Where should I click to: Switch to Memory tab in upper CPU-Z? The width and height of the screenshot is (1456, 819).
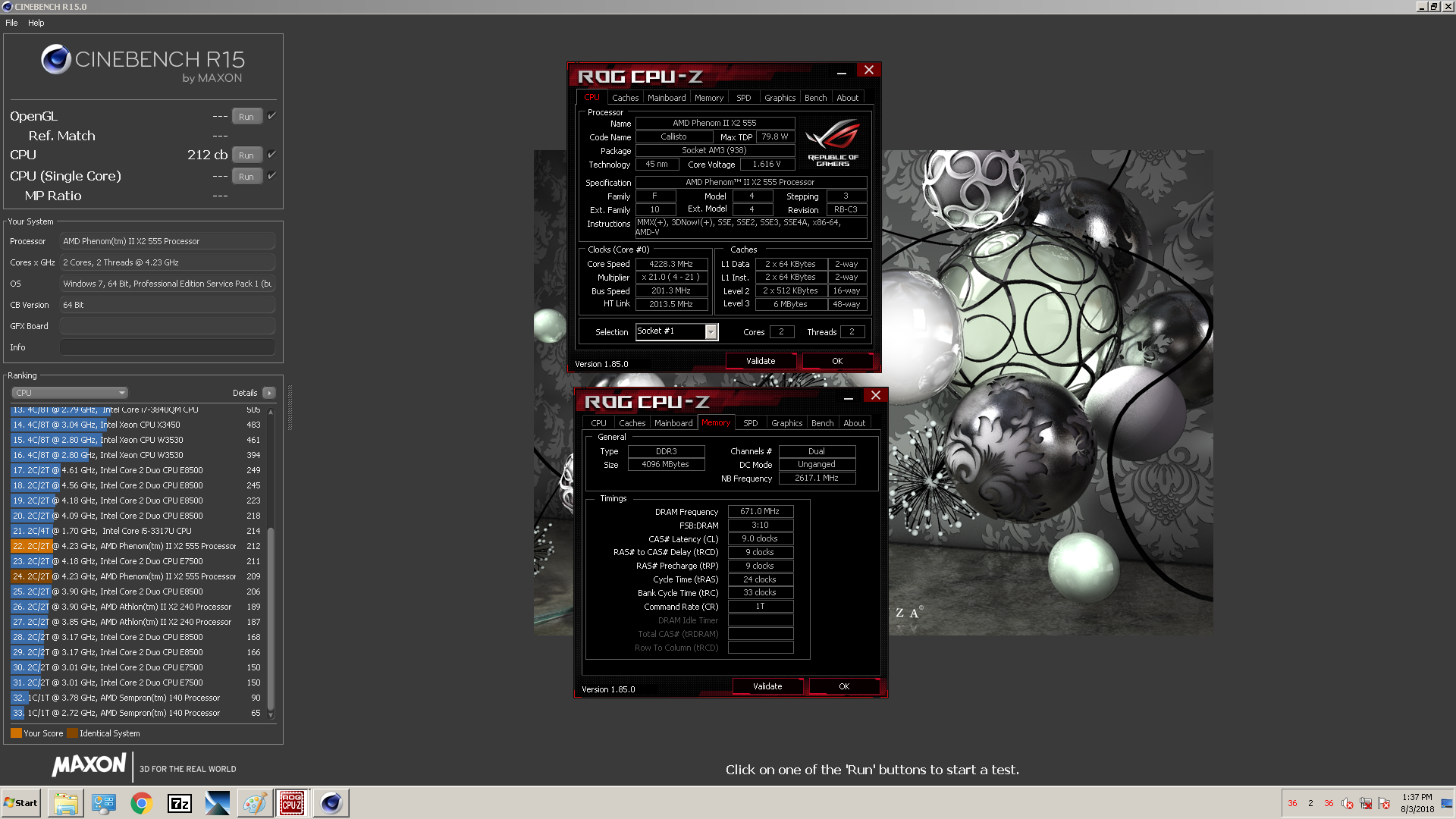709,98
